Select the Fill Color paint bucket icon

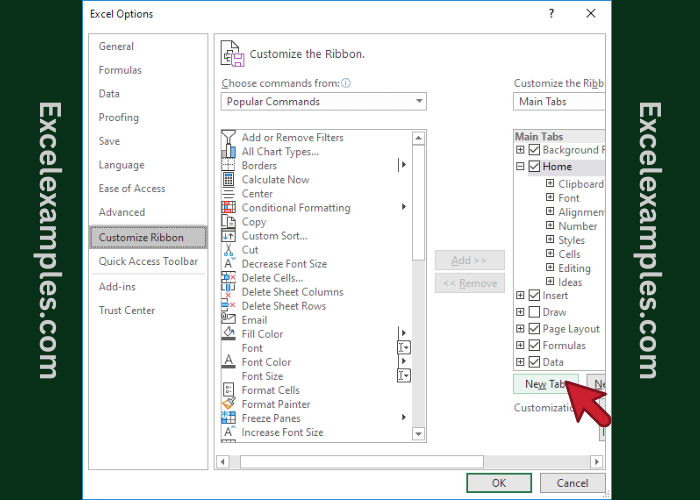(x=229, y=334)
